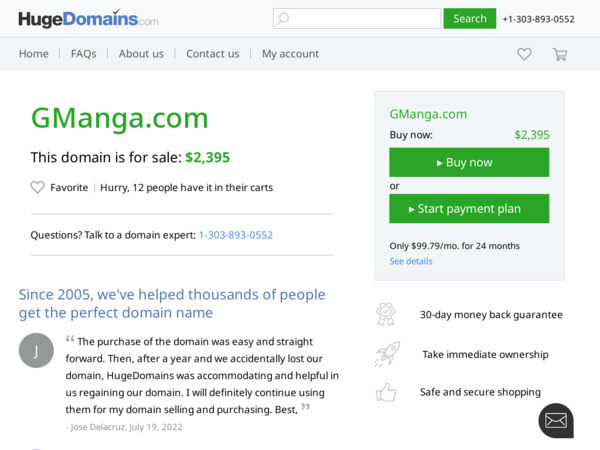
Task: Click the J reviewer avatar
Action: (x=36, y=350)
